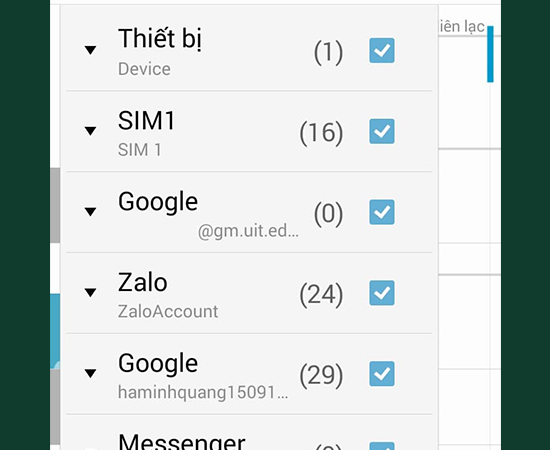This screenshot has height=450, width=550.
Task: Uncheck the Zalo account checkbox
Action: click(x=382, y=293)
